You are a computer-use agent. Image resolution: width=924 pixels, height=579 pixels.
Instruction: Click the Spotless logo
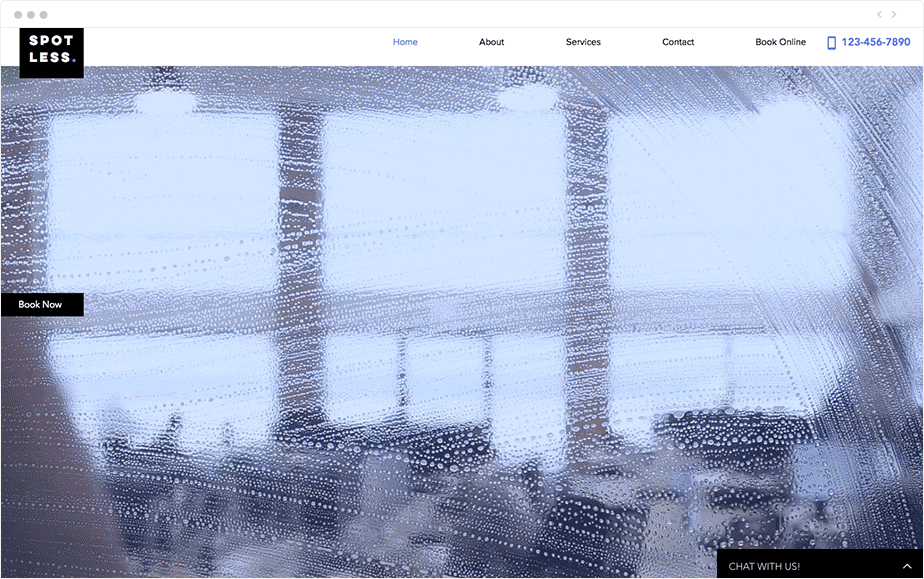[51, 52]
